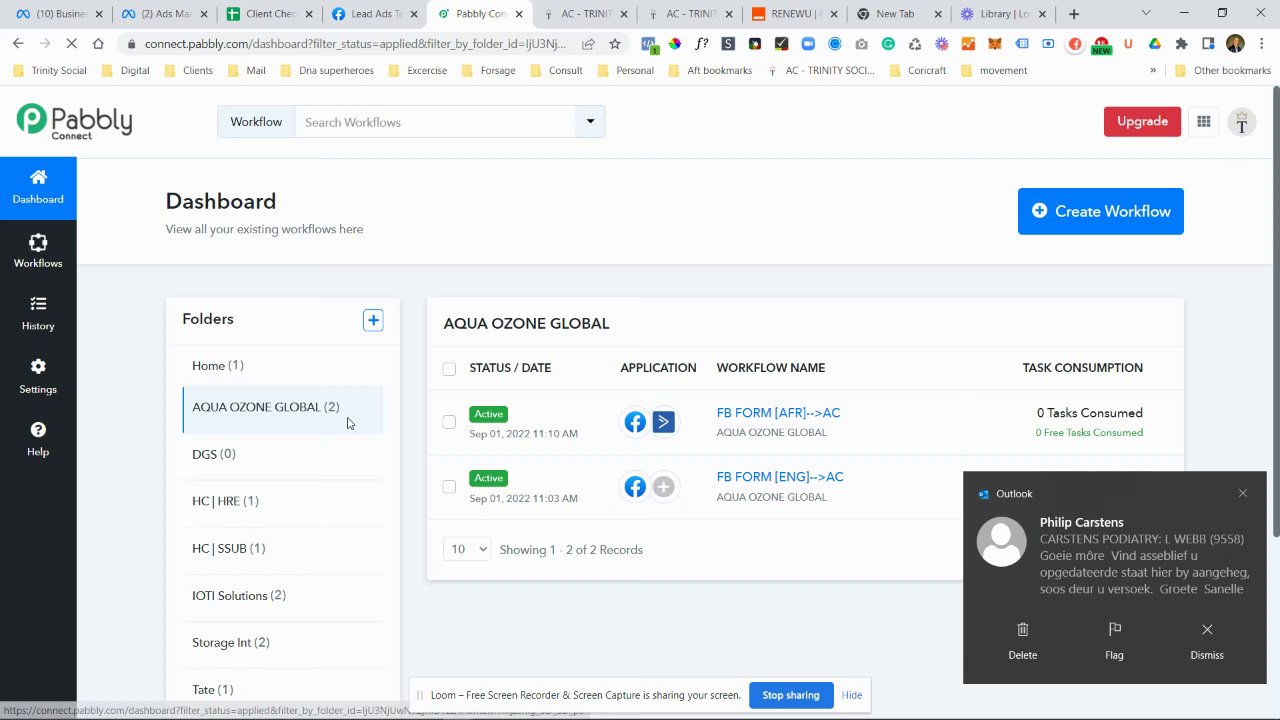
Task: Click the red Upgrade button
Action: (1142, 121)
